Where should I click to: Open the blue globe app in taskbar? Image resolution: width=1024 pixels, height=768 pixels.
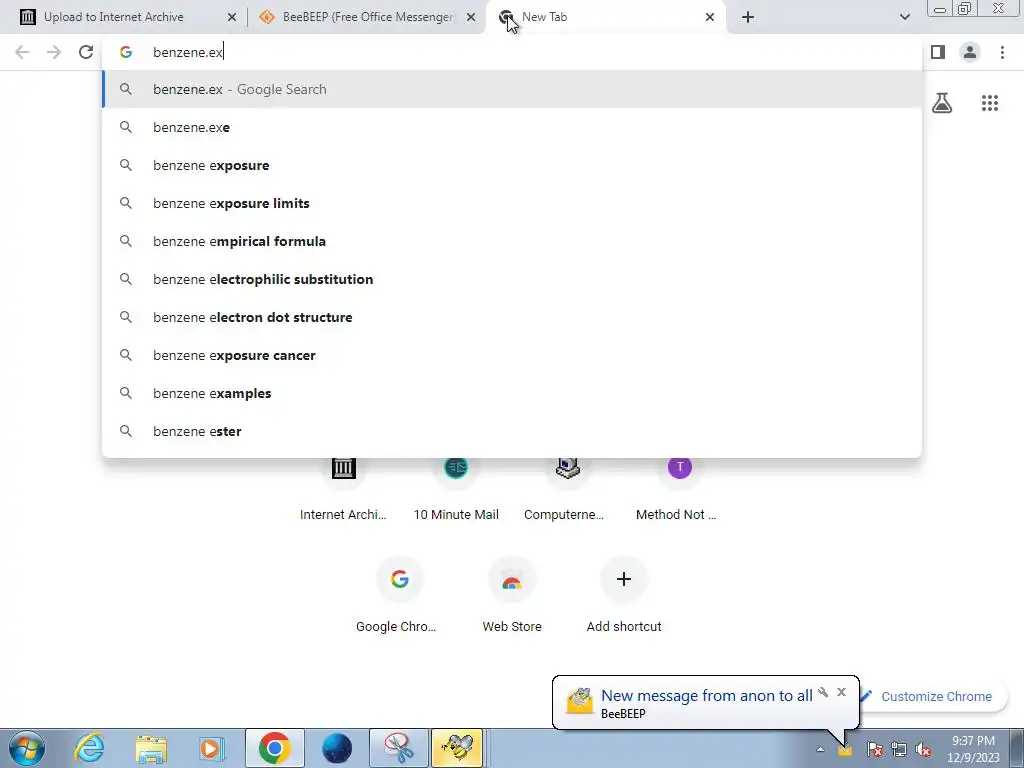pos(337,748)
